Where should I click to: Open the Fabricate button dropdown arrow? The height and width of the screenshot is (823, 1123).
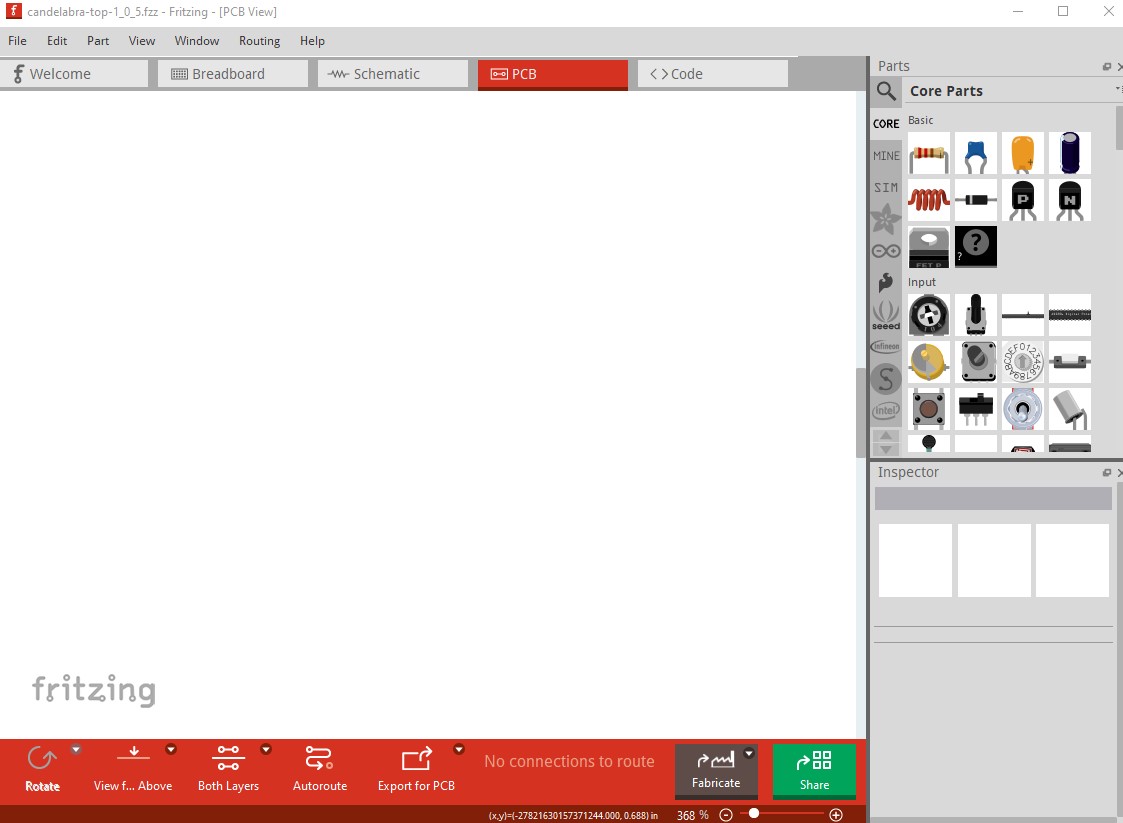tap(749, 753)
